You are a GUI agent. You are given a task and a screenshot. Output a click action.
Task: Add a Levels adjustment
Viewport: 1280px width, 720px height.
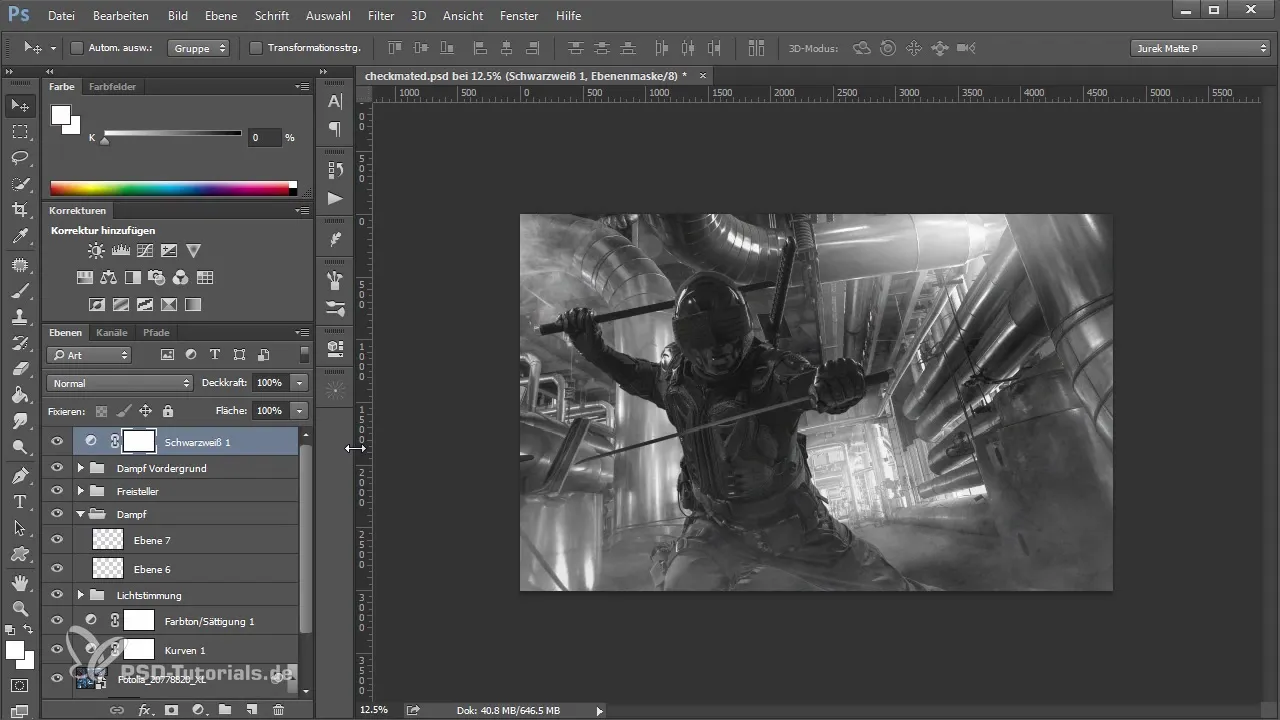click(x=121, y=251)
